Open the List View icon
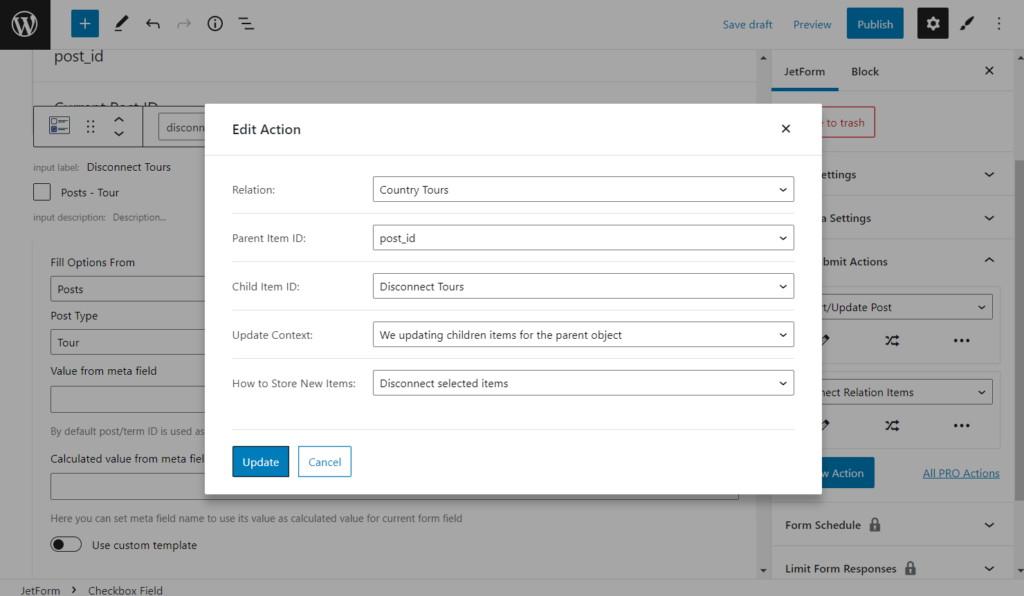Screen dimensions: 1024x596 [246, 24]
